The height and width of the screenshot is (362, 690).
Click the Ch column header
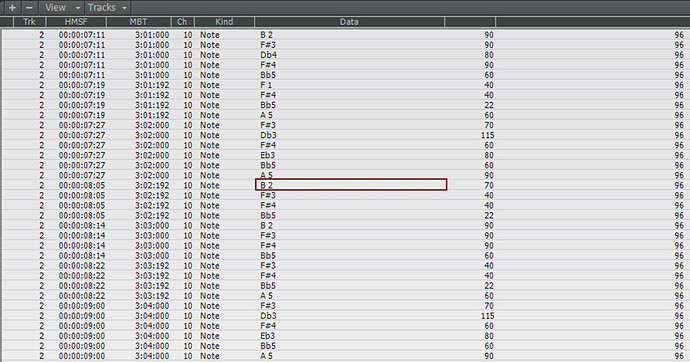(182, 22)
